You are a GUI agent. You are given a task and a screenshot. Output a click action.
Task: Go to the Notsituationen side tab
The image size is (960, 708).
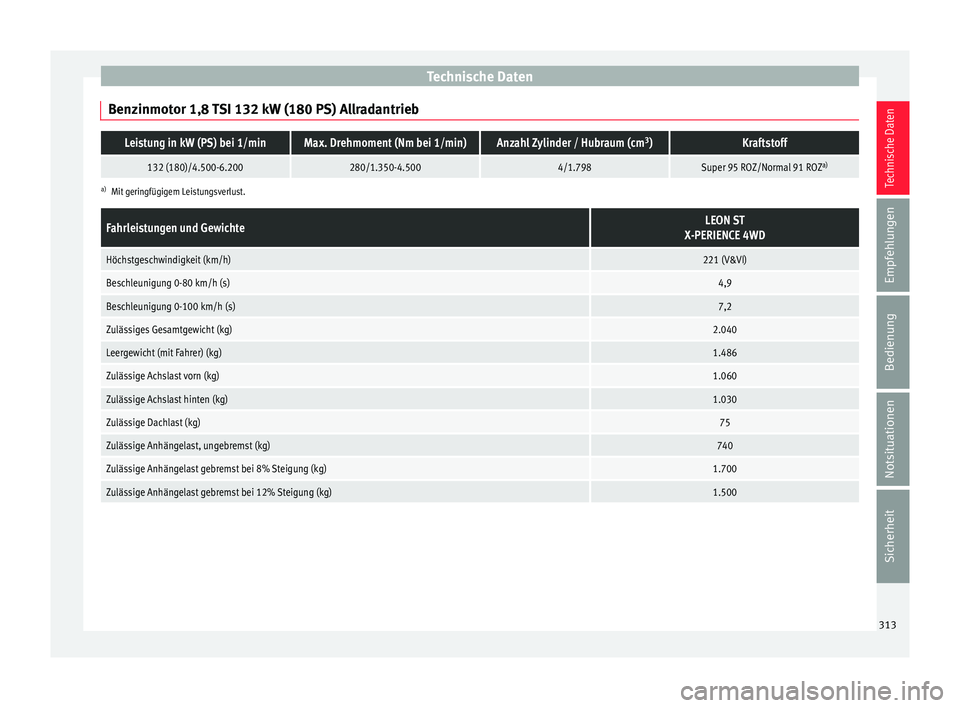892,439
